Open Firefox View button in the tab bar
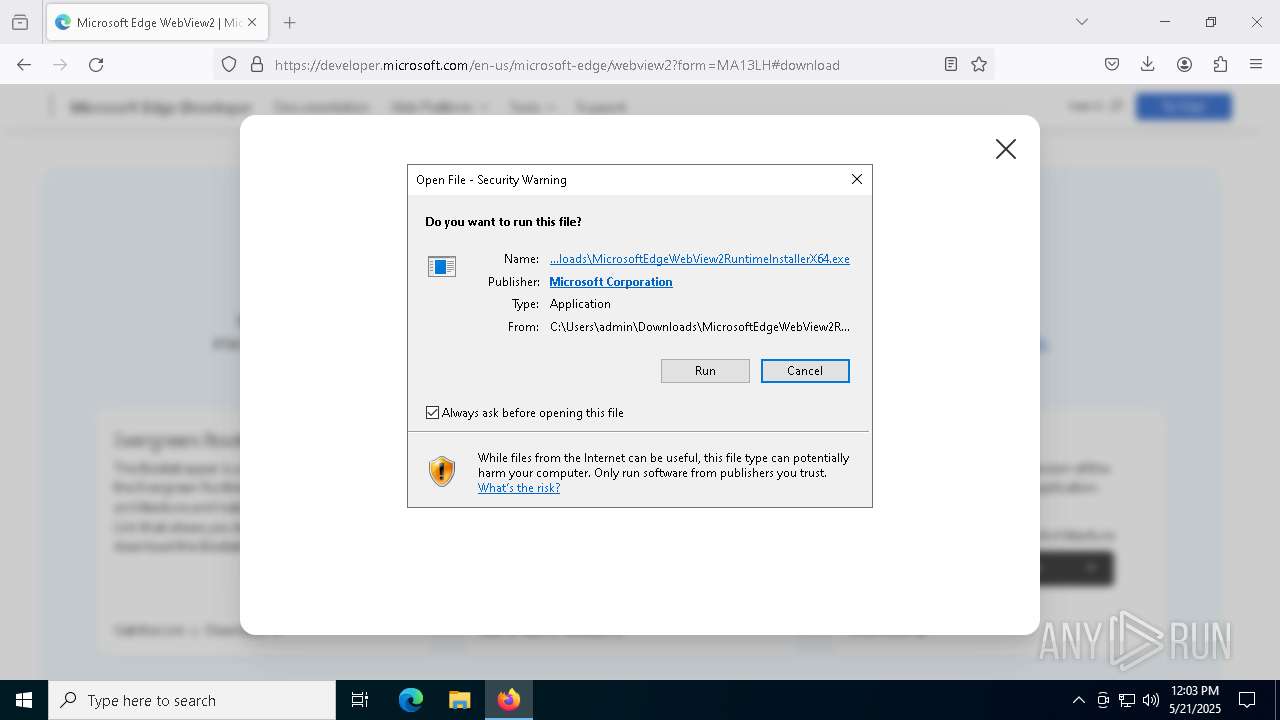 click(20, 22)
